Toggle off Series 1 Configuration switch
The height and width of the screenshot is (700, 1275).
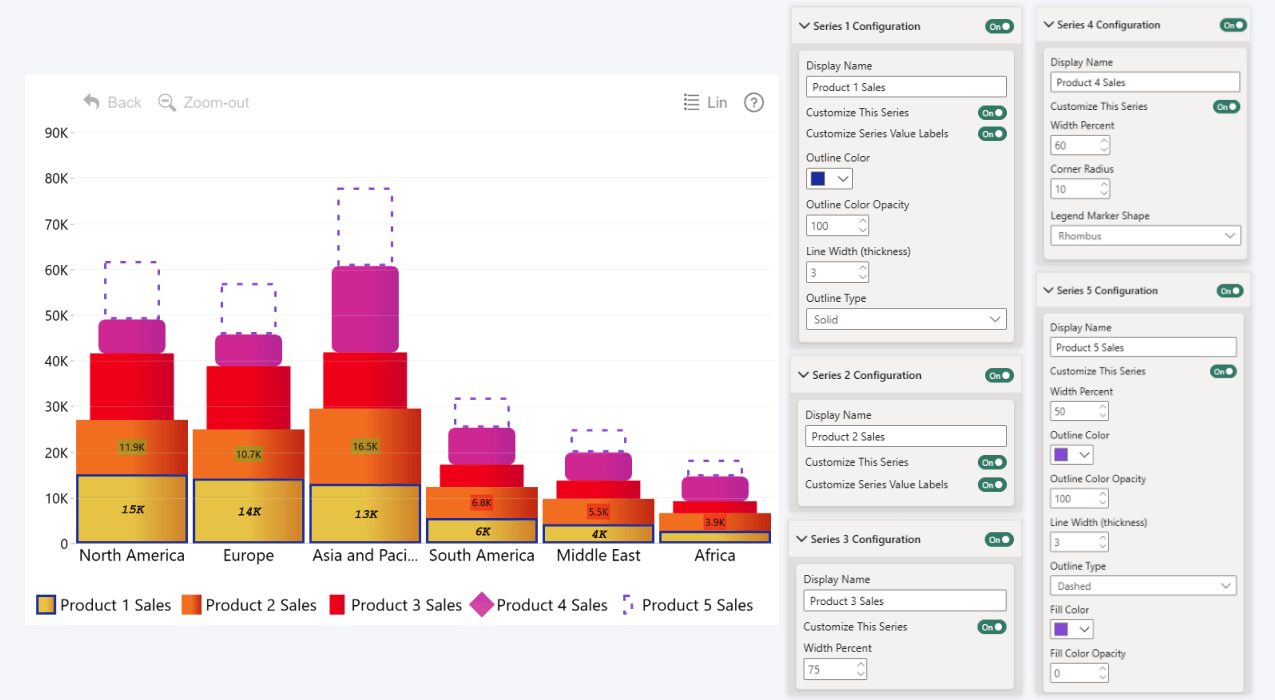[998, 27]
